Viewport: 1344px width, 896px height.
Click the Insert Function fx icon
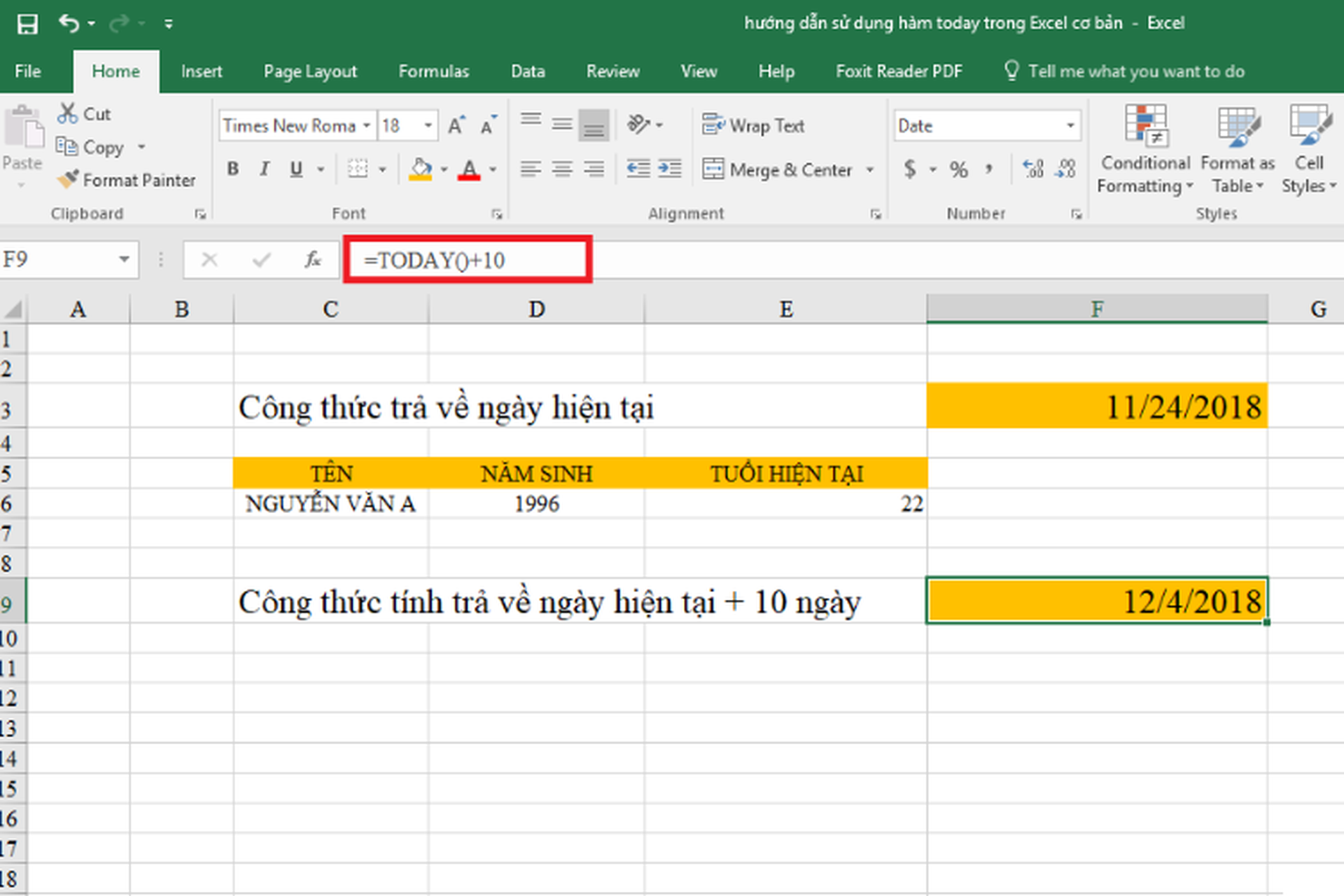(312, 260)
